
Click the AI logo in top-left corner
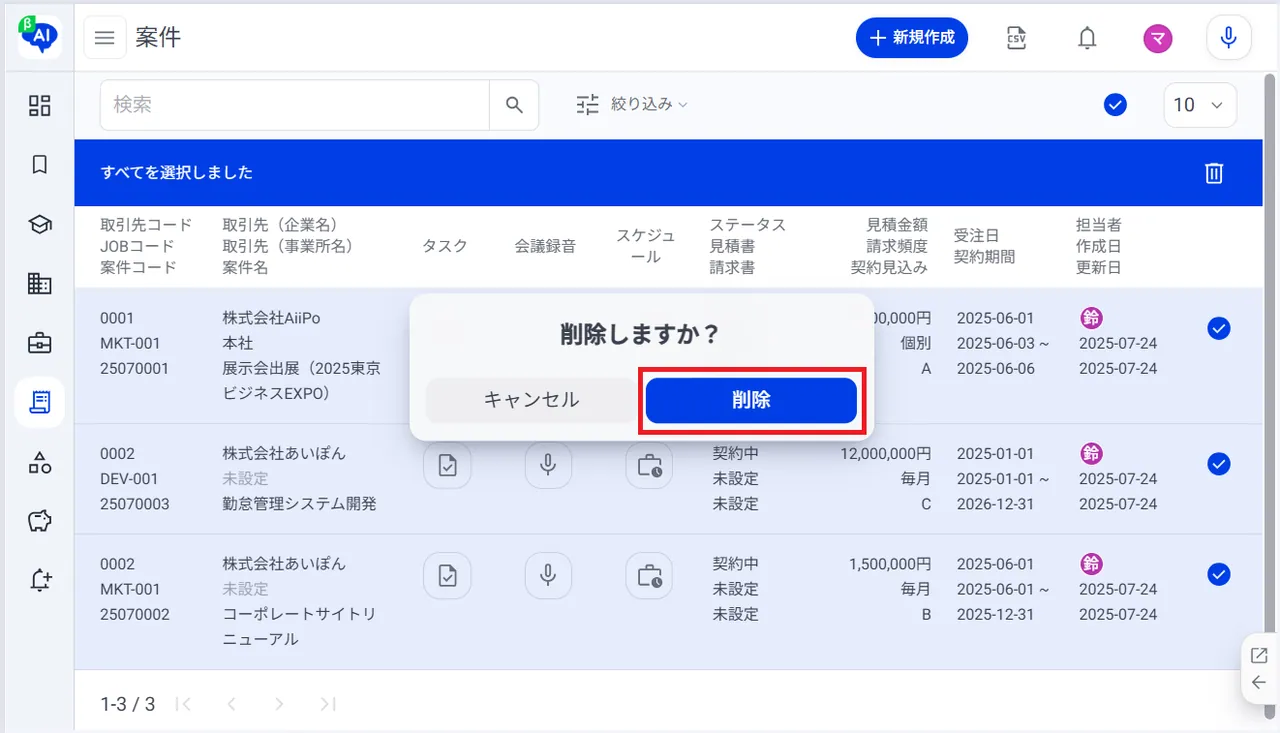(40, 38)
